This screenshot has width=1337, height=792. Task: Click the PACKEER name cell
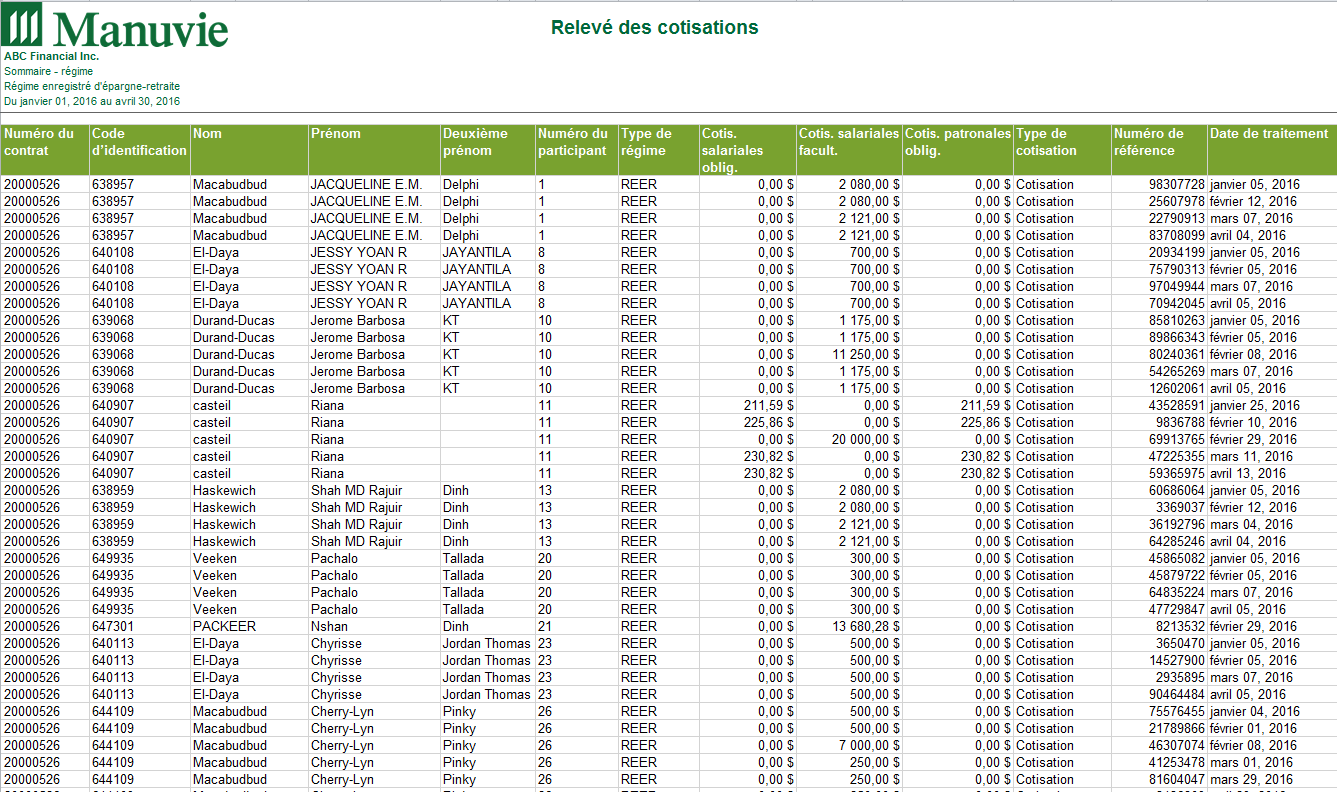click(224, 627)
